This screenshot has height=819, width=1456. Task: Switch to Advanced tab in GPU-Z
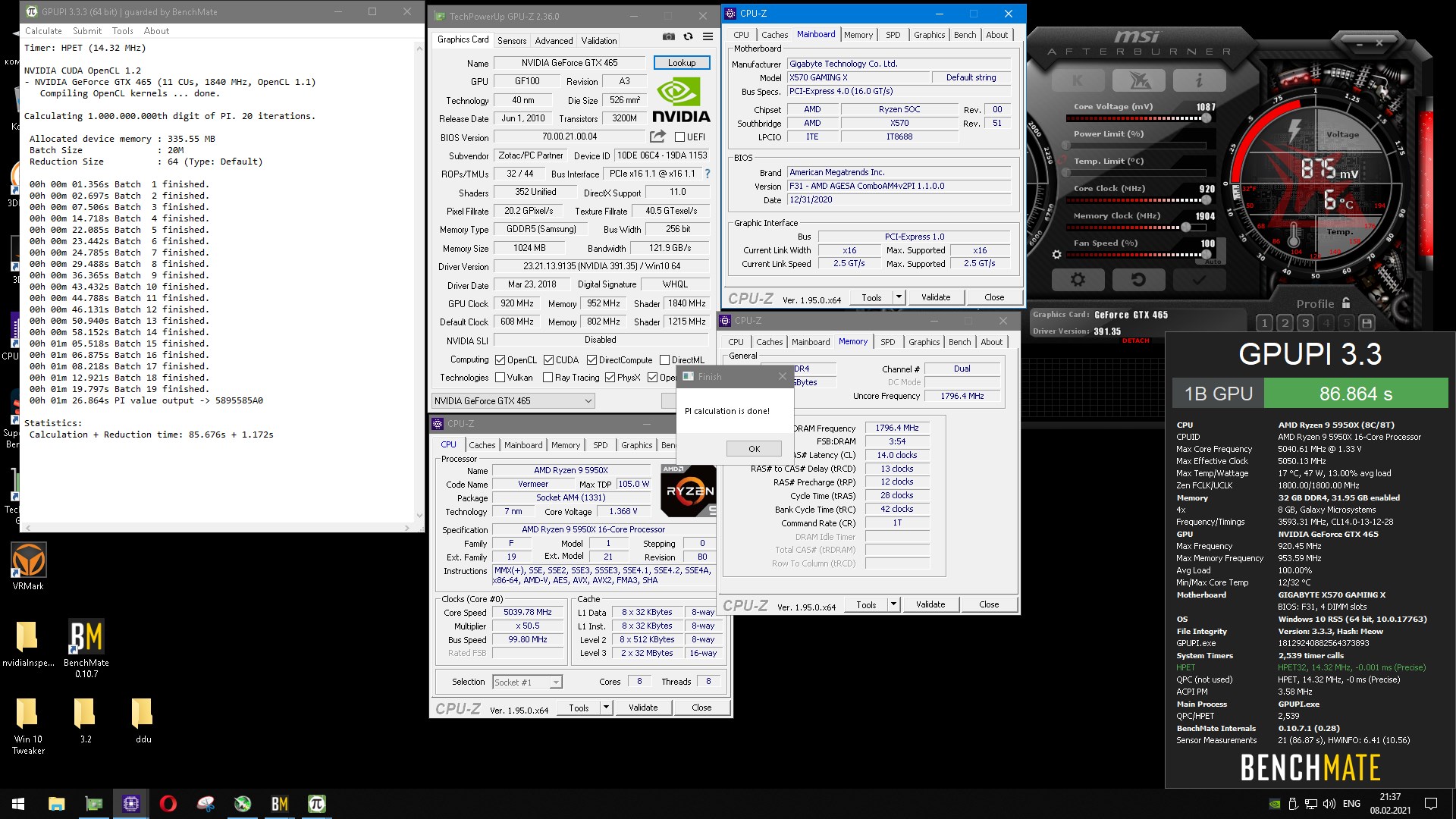pos(554,41)
